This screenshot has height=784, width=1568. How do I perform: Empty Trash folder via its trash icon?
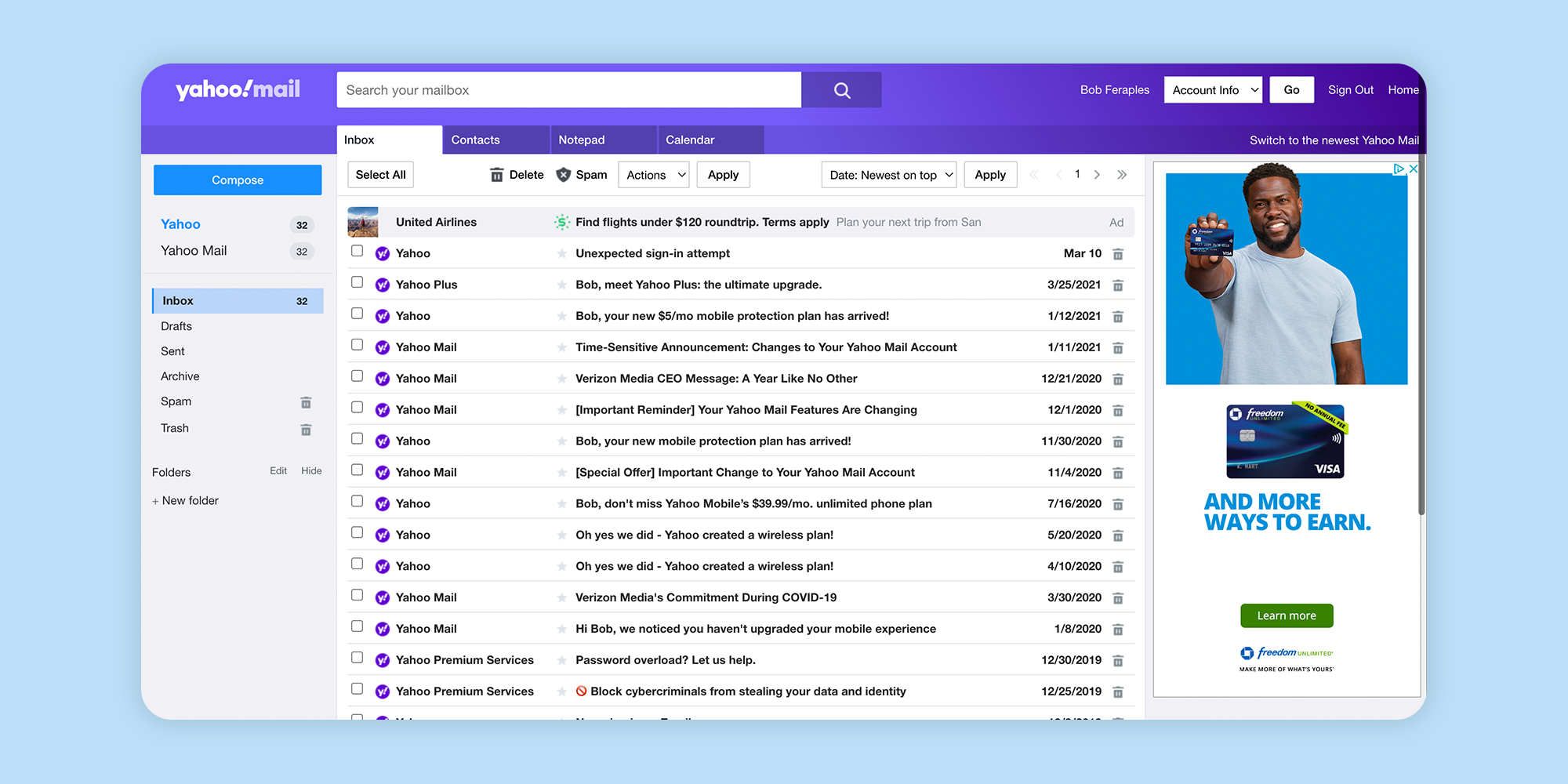pyautogui.click(x=306, y=430)
